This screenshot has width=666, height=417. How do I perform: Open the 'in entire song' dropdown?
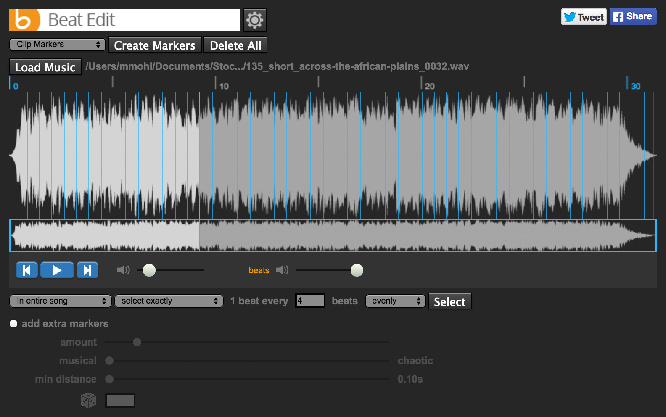pos(60,300)
